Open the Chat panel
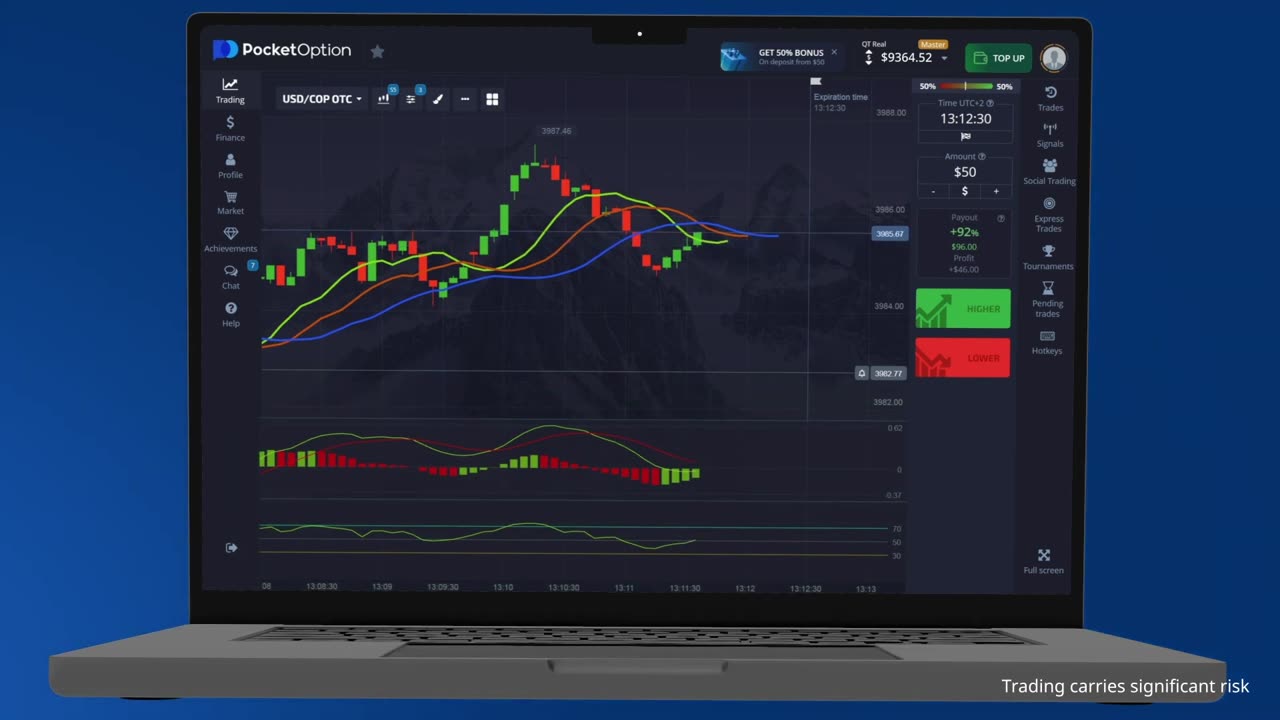 point(230,276)
